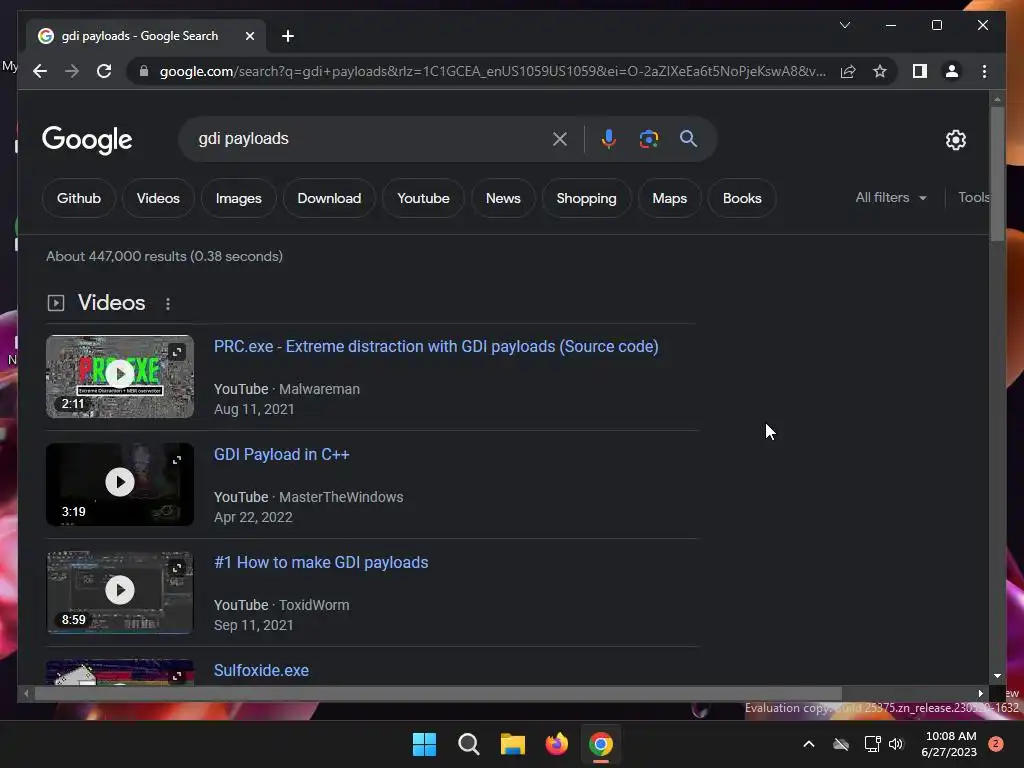
Task: Open the clock and date flyout
Action: (x=950, y=744)
